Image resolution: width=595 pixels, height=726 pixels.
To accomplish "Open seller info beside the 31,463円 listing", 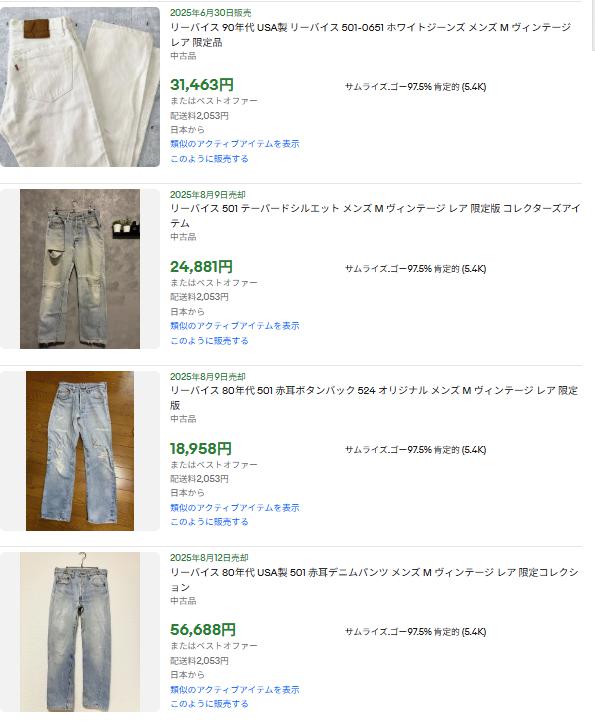I will [x=415, y=87].
